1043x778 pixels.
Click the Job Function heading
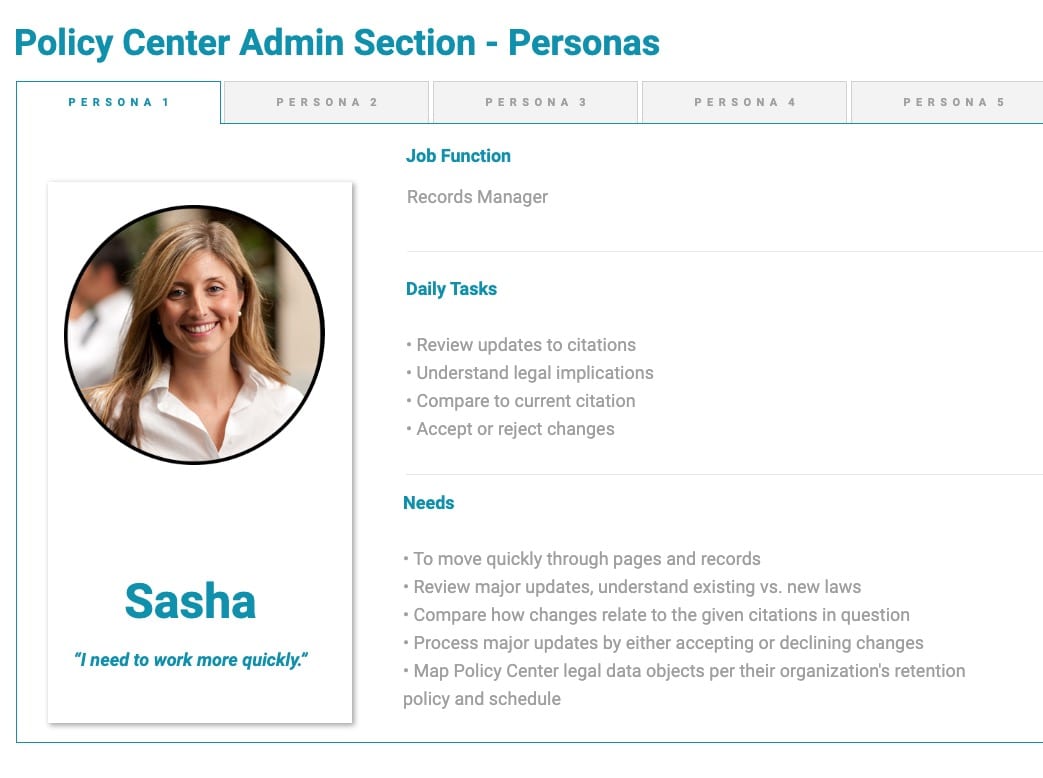coord(458,156)
